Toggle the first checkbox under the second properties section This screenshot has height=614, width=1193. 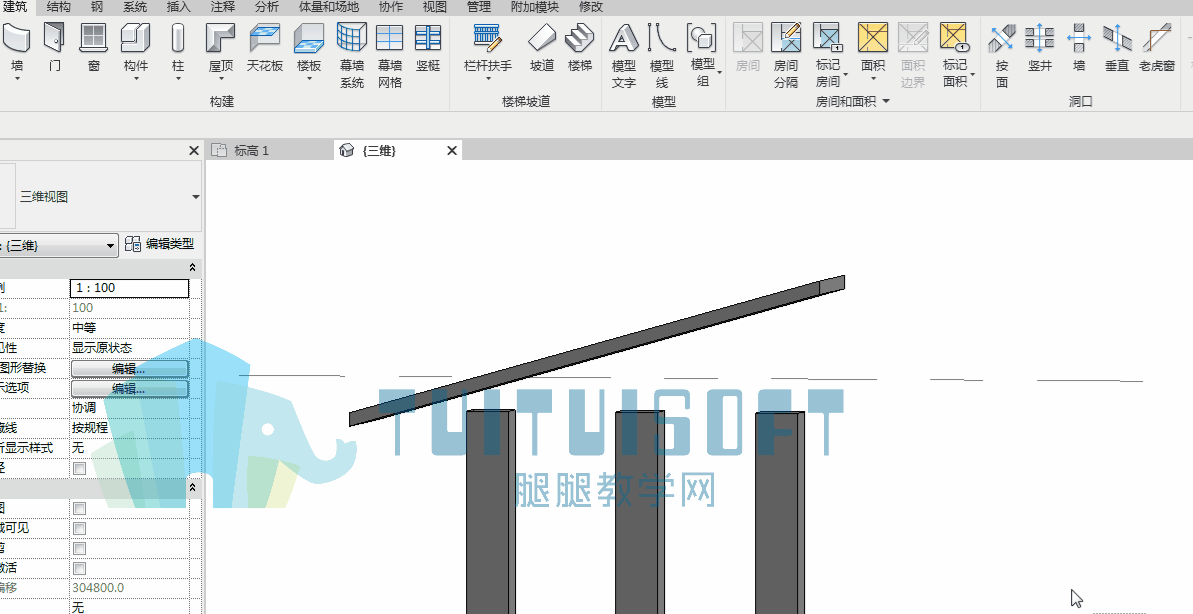coord(79,508)
